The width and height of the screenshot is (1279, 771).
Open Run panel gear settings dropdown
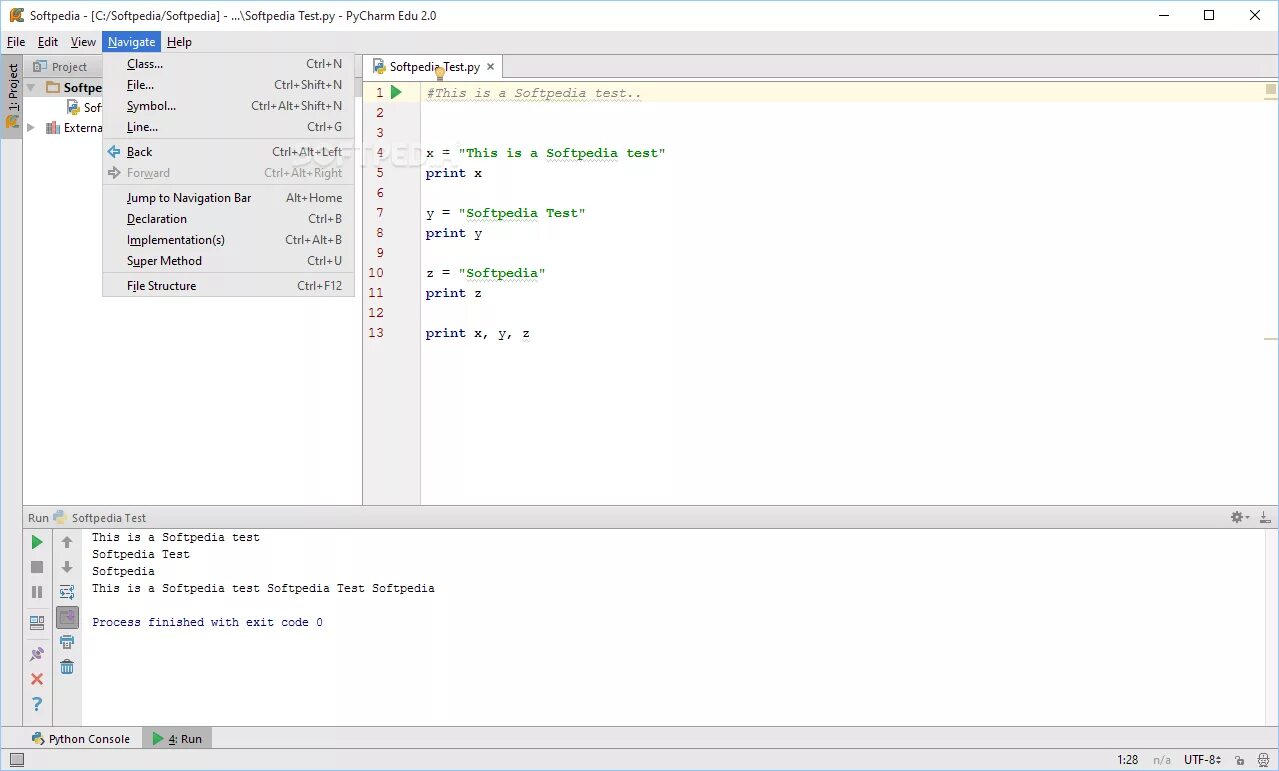coord(1240,517)
